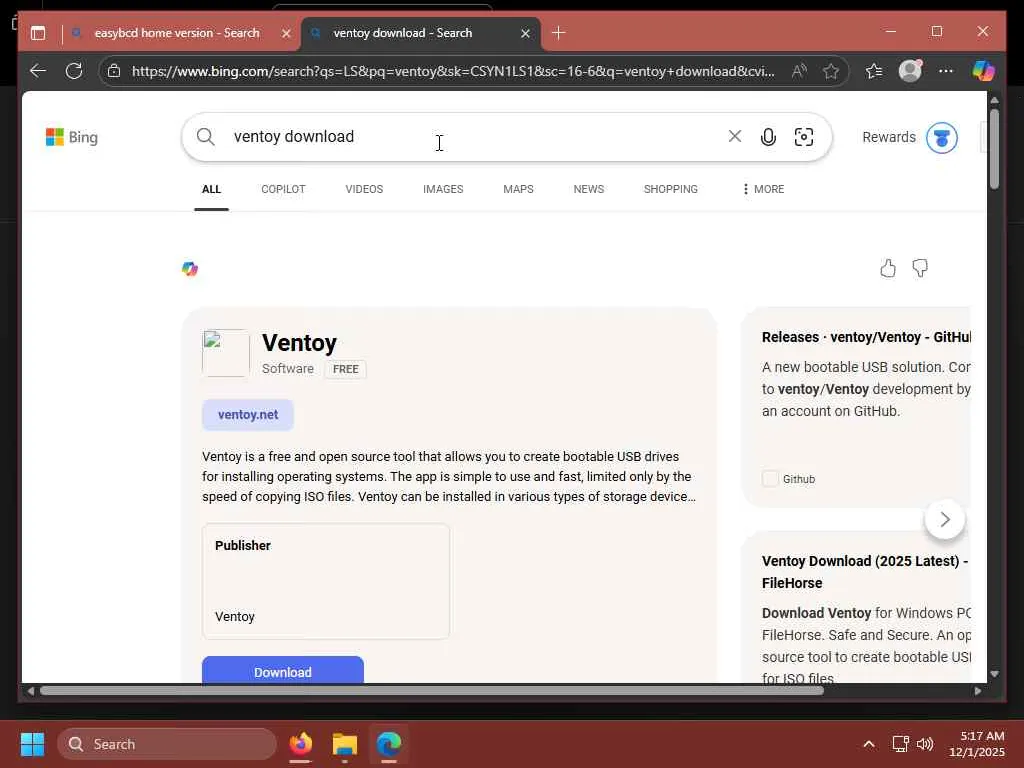Open the clock and date panel
The image size is (1024, 768).
[977, 744]
